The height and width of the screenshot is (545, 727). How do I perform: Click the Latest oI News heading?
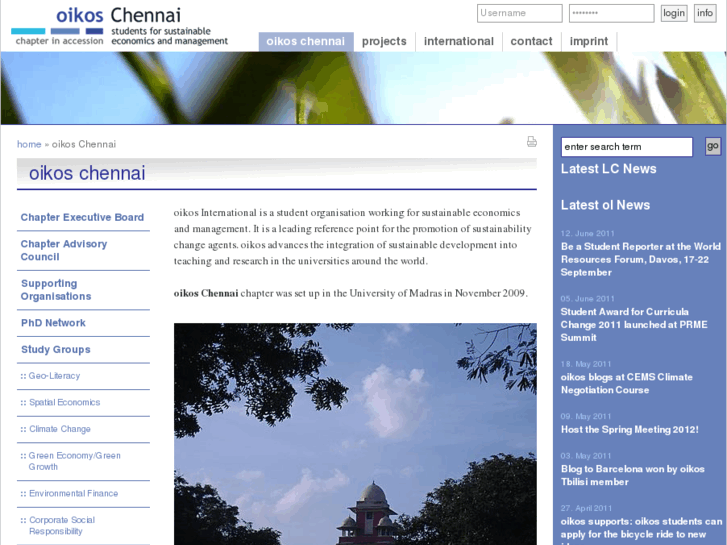(605, 205)
